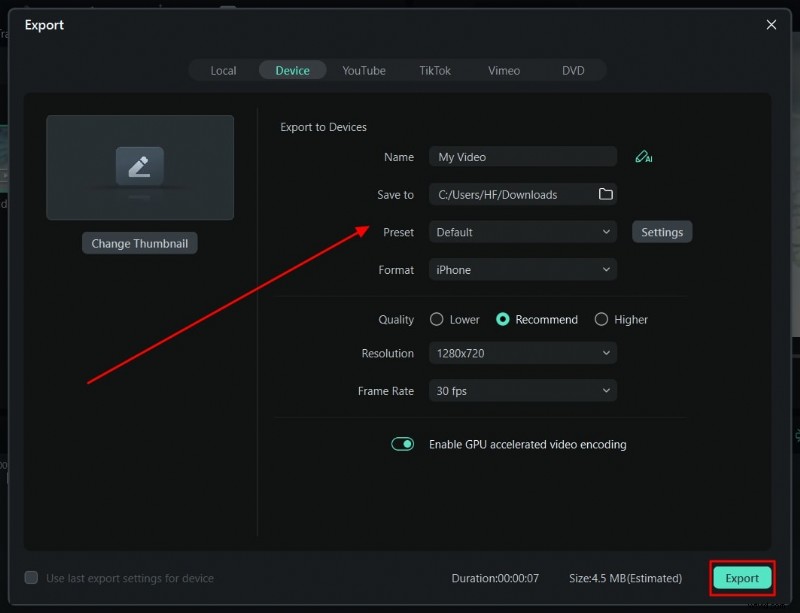Check Use last export settings for device
The image size is (800, 613).
(31, 578)
